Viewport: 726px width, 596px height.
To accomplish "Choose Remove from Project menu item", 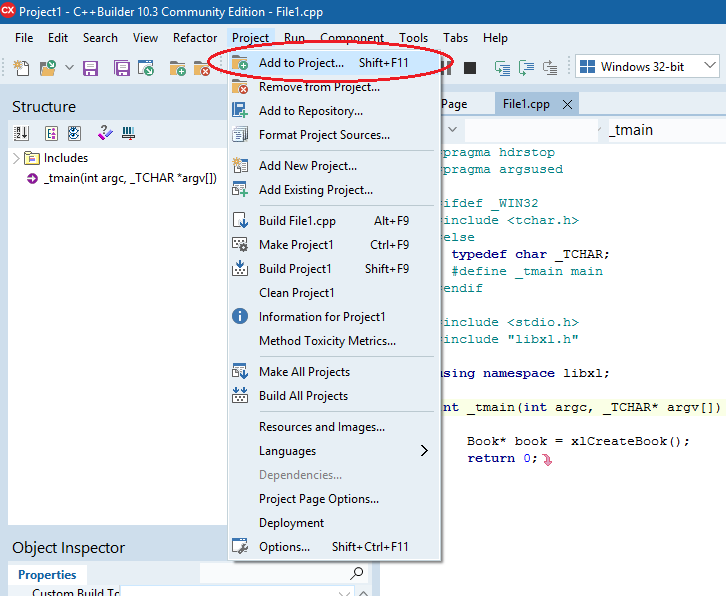I will click(334, 87).
